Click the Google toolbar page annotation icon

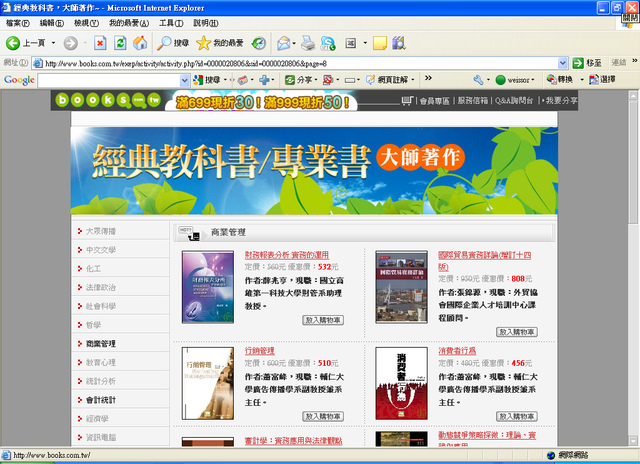pyautogui.click(x=387, y=80)
